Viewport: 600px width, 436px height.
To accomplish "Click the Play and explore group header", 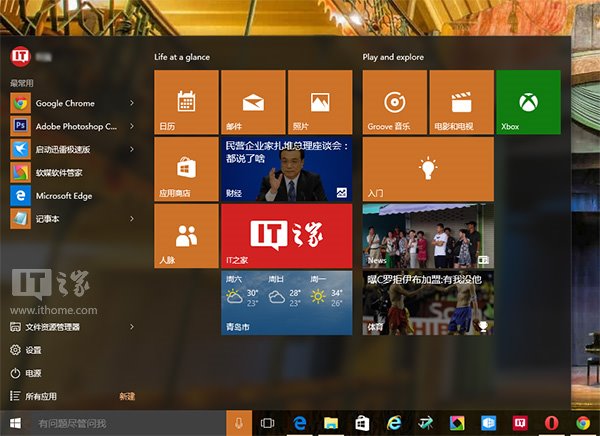I will pyautogui.click(x=393, y=57).
